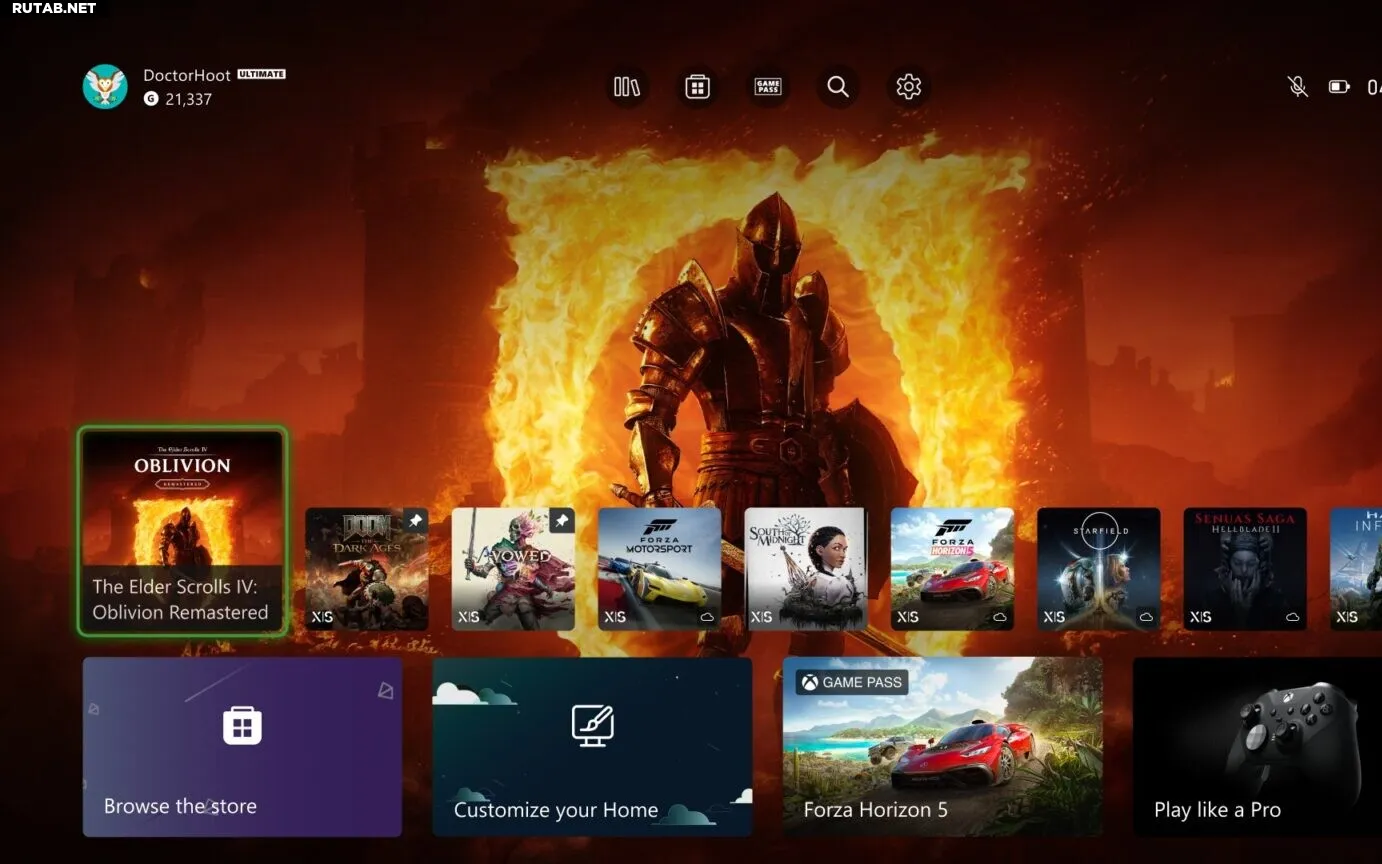The height and width of the screenshot is (864, 1382).
Task: Click the DoctorHoot gamertag text
Action: (x=187, y=75)
